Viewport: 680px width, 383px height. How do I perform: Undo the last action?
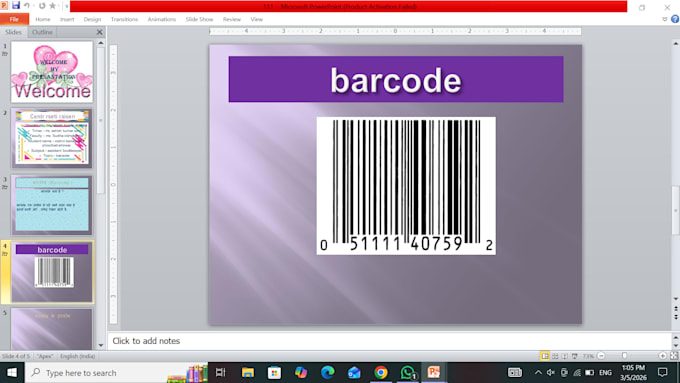point(26,6)
